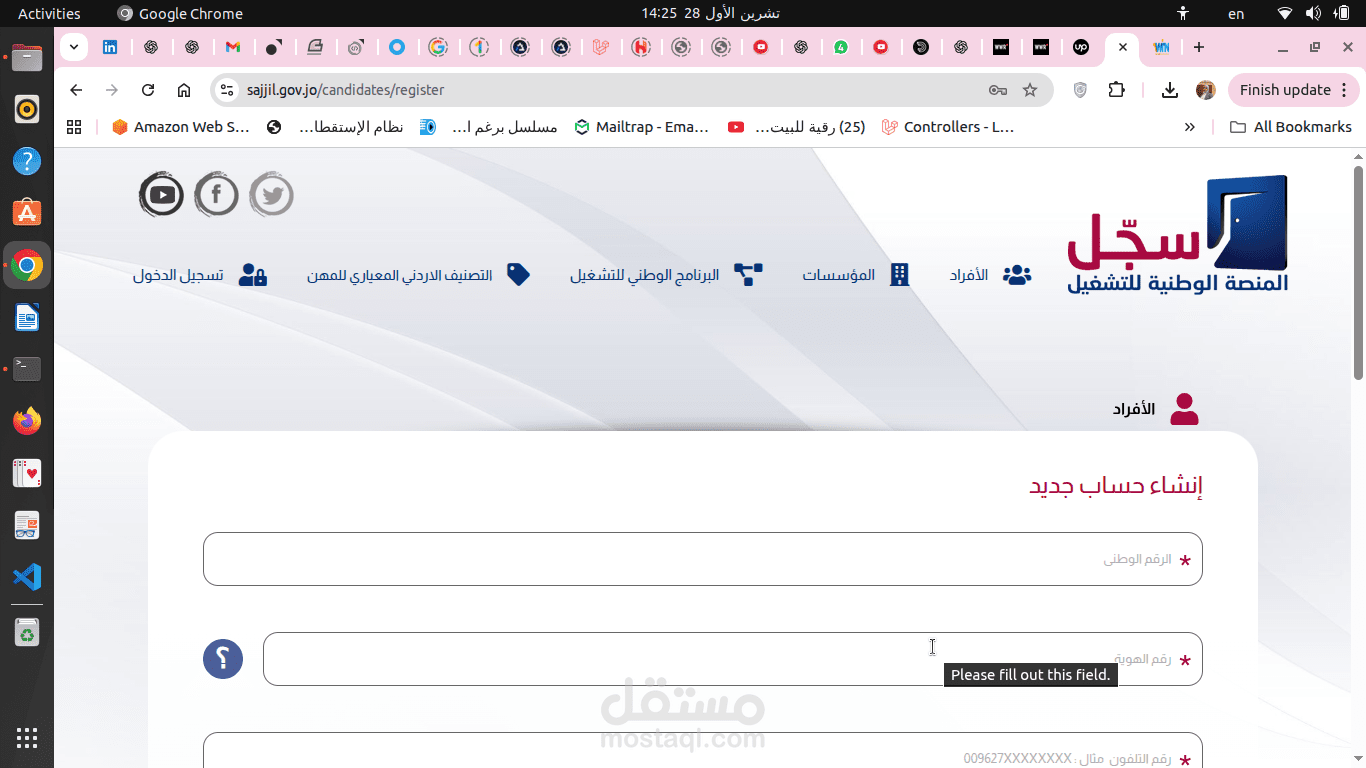Open the clock and calendar in top bar

[710, 13]
